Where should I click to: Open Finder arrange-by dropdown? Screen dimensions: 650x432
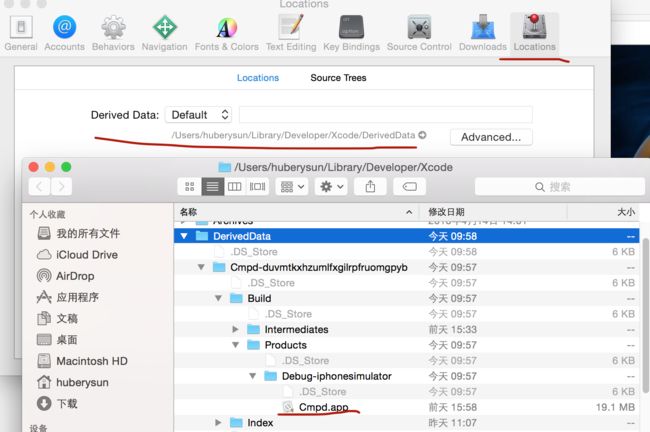point(292,187)
